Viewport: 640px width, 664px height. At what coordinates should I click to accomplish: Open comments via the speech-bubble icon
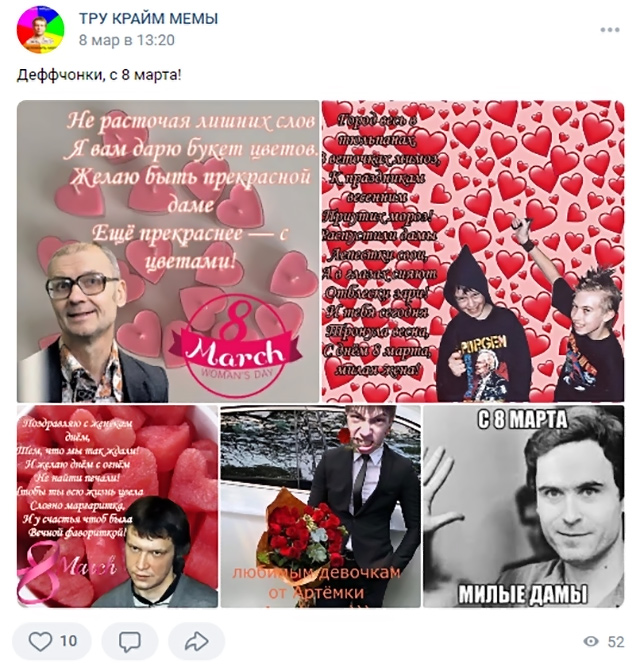(x=130, y=641)
